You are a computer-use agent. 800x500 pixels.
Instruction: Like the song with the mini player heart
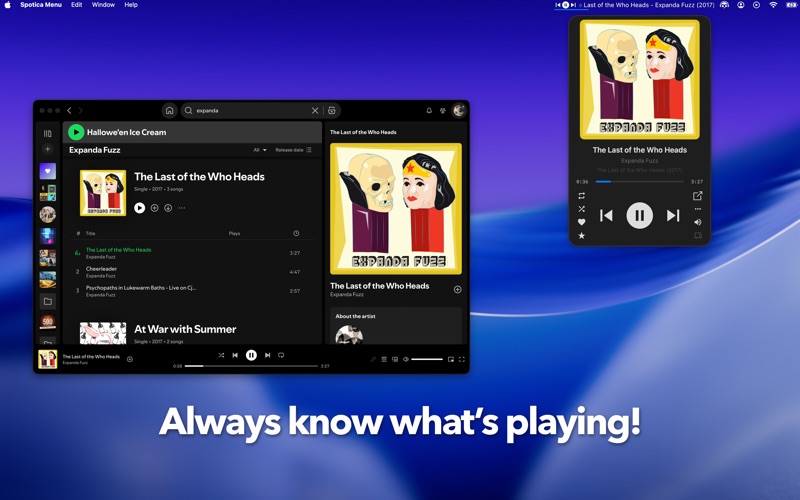coord(582,222)
